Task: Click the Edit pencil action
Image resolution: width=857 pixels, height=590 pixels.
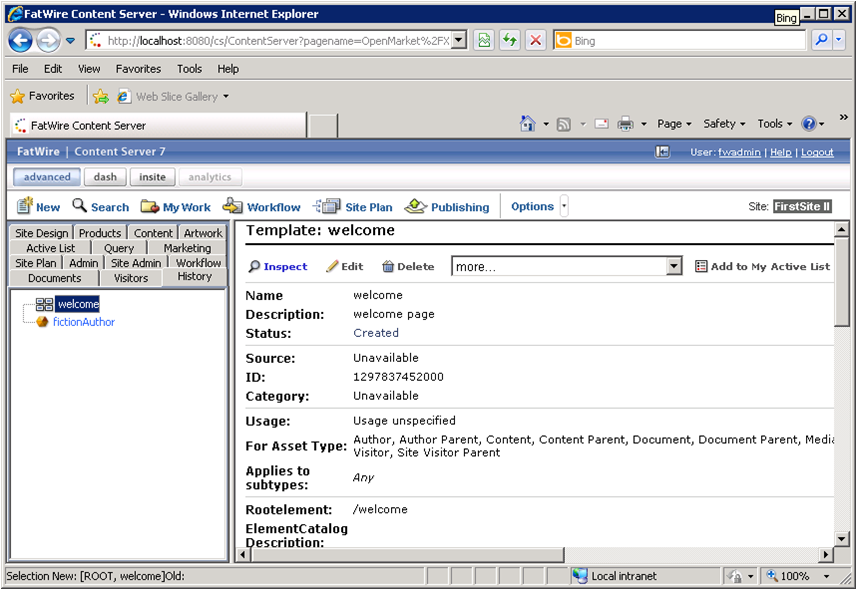Action: (344, 266)
